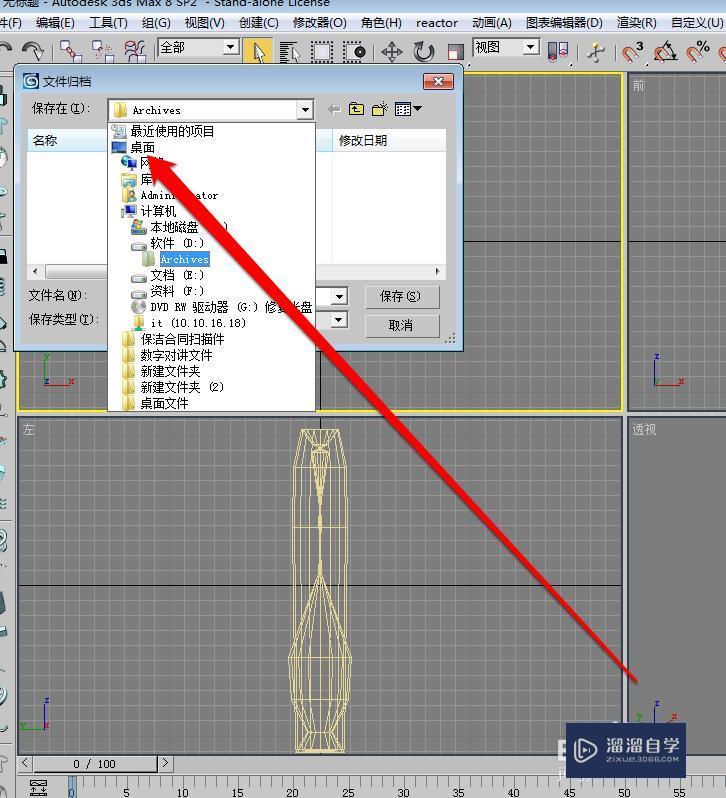This screenshot has width=726, height=798.
Task: Create a new folder in save dialog
Action: [x=380, y=109]
